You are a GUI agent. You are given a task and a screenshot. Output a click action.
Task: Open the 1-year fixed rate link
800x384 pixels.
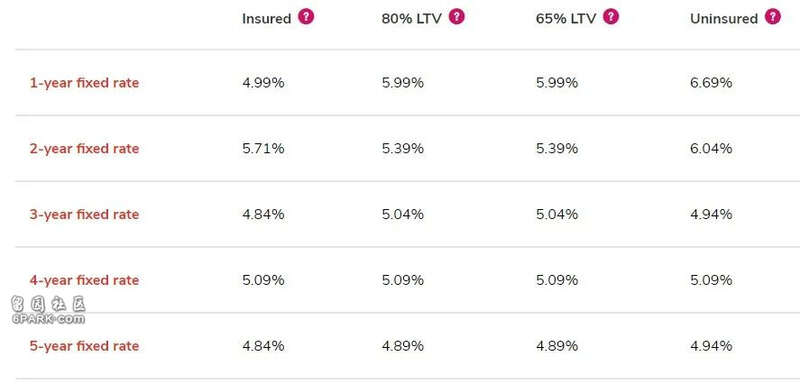click(84, 83)
